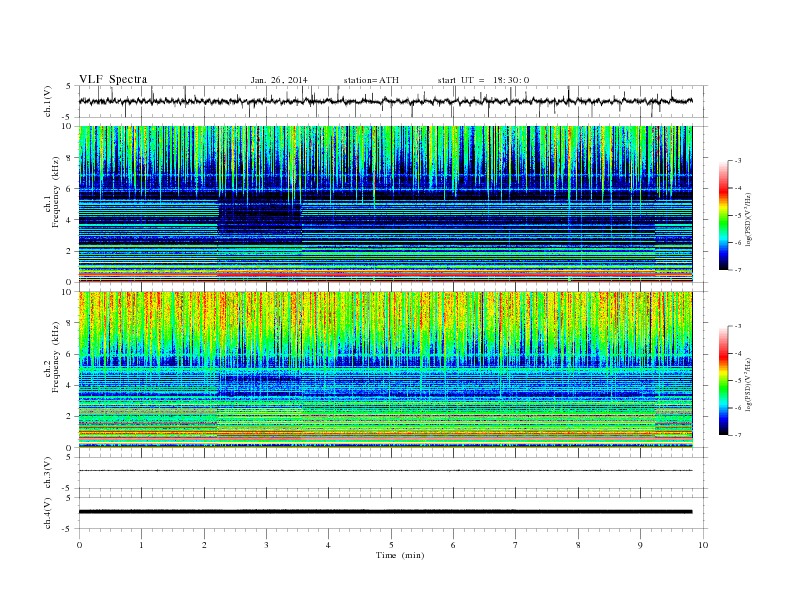Click tick label "8" on the Time axis
The width and height of the screenshot is (792, 612).
pos(578,545)
